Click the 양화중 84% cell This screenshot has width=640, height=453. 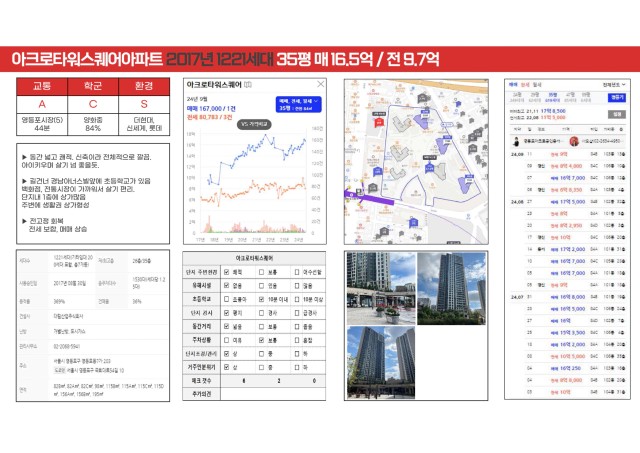click(x=93, y=124)
